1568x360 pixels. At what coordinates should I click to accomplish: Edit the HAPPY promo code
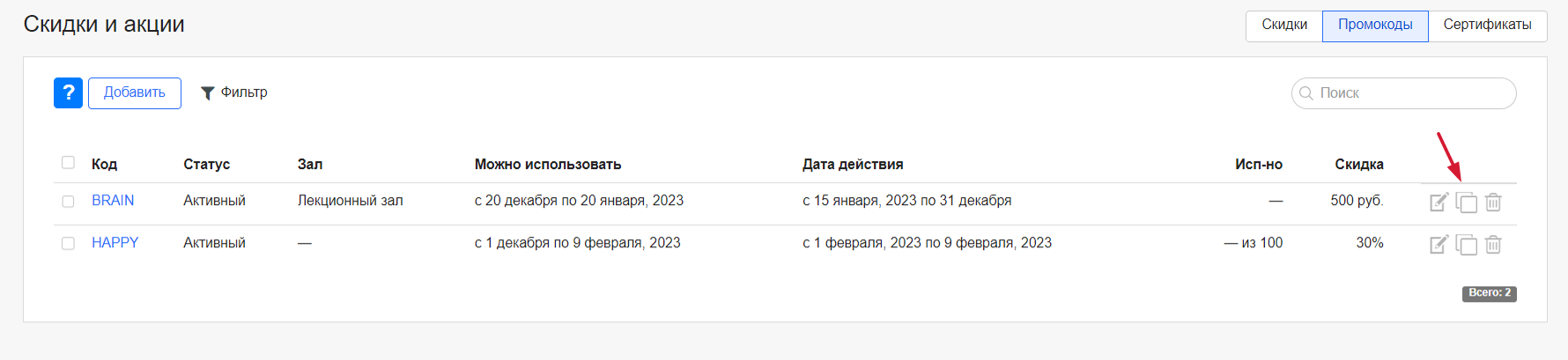coord(1439,245)
